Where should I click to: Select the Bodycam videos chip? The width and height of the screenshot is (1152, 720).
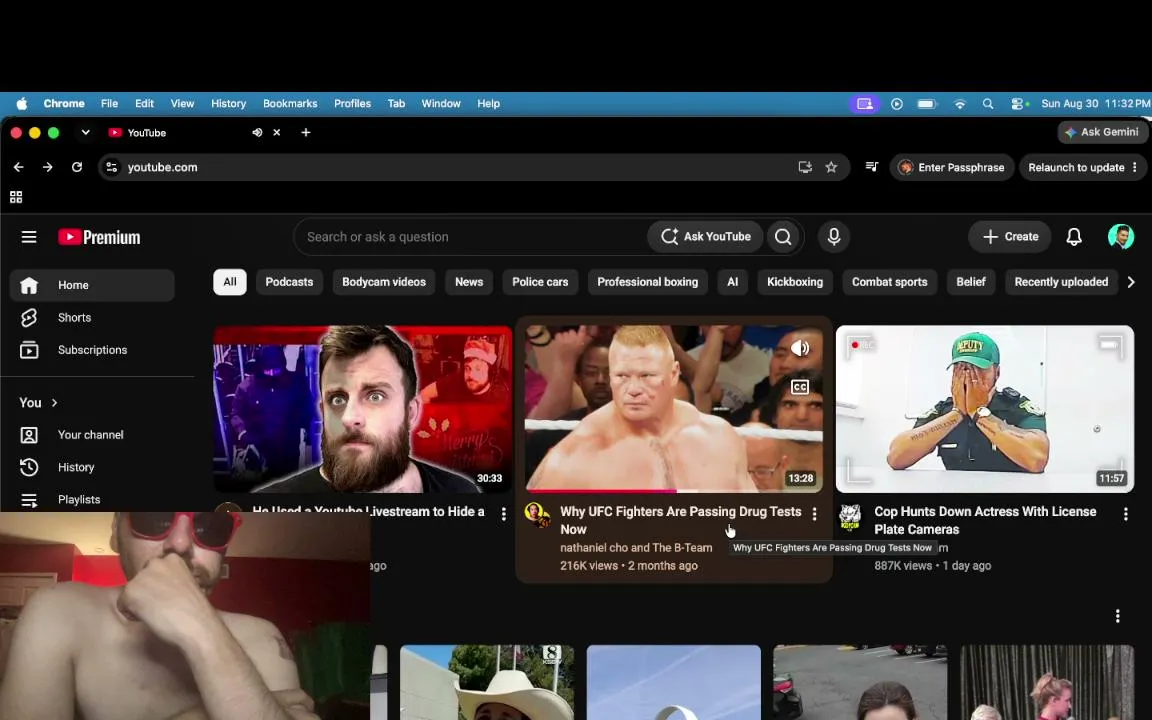(x=384, y=282)
